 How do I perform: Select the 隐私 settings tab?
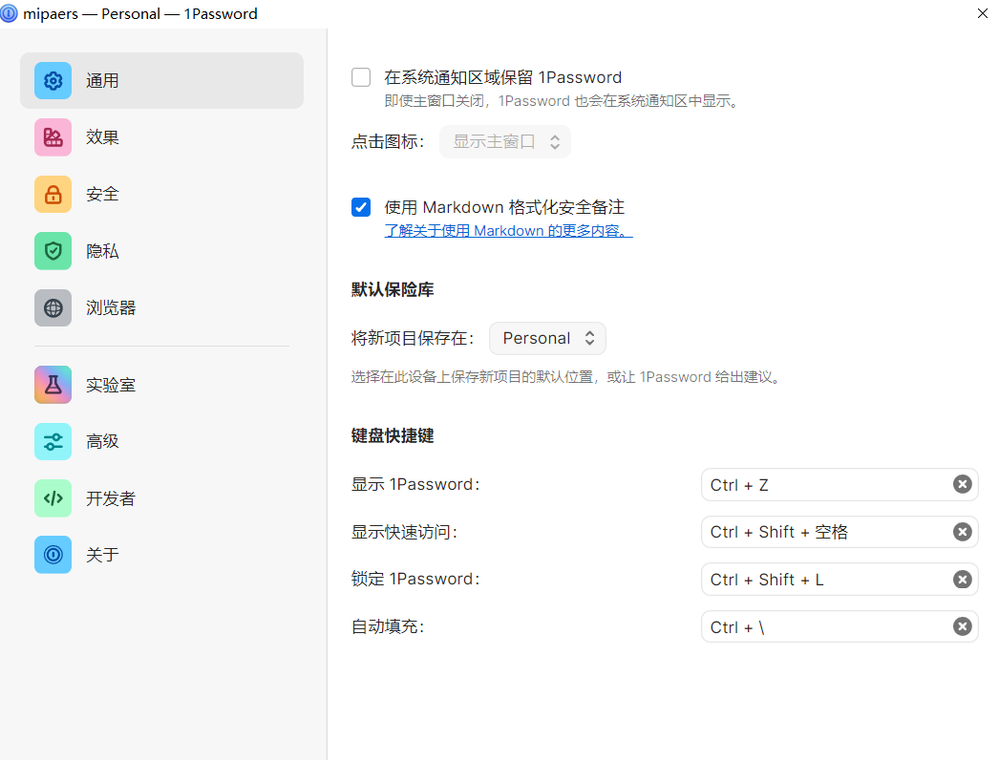coord(162,251)
